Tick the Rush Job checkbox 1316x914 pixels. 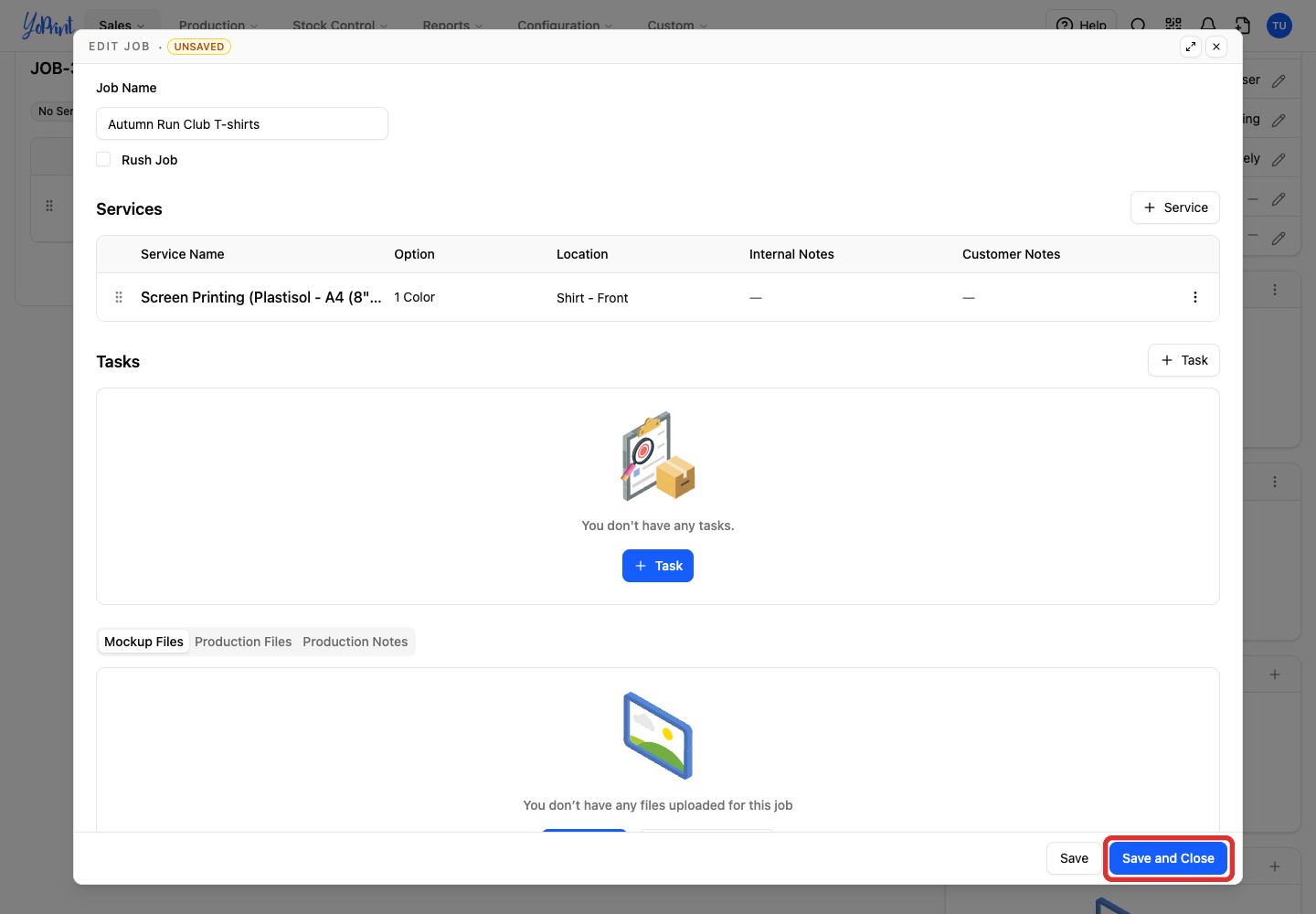(x=103, y=159)
